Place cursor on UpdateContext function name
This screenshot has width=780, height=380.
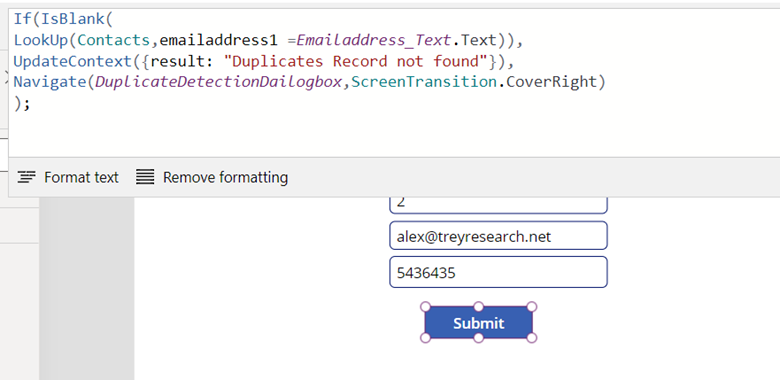(x=72, y=61)
